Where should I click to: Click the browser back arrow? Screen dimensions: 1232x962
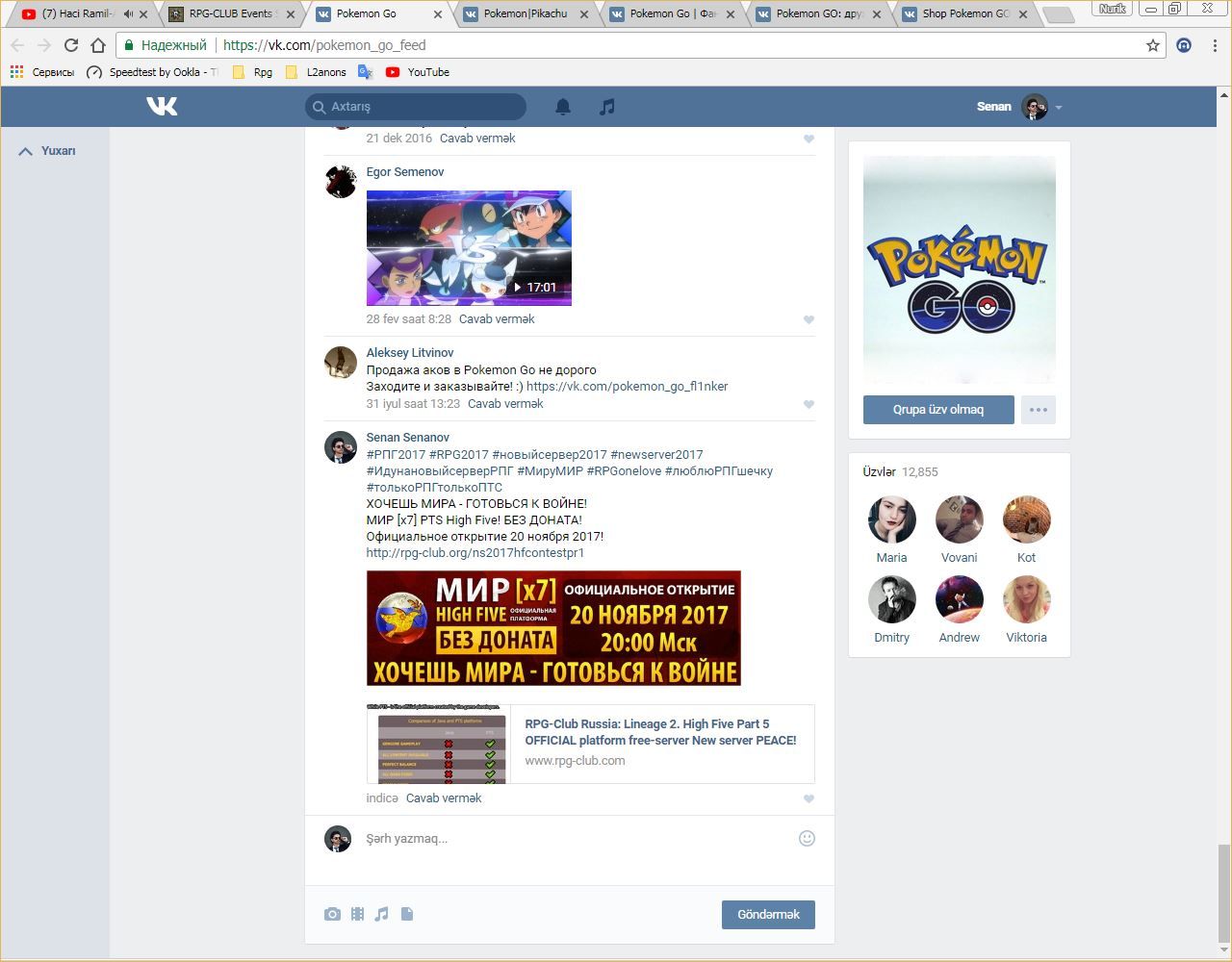click(x=17, y=45)
